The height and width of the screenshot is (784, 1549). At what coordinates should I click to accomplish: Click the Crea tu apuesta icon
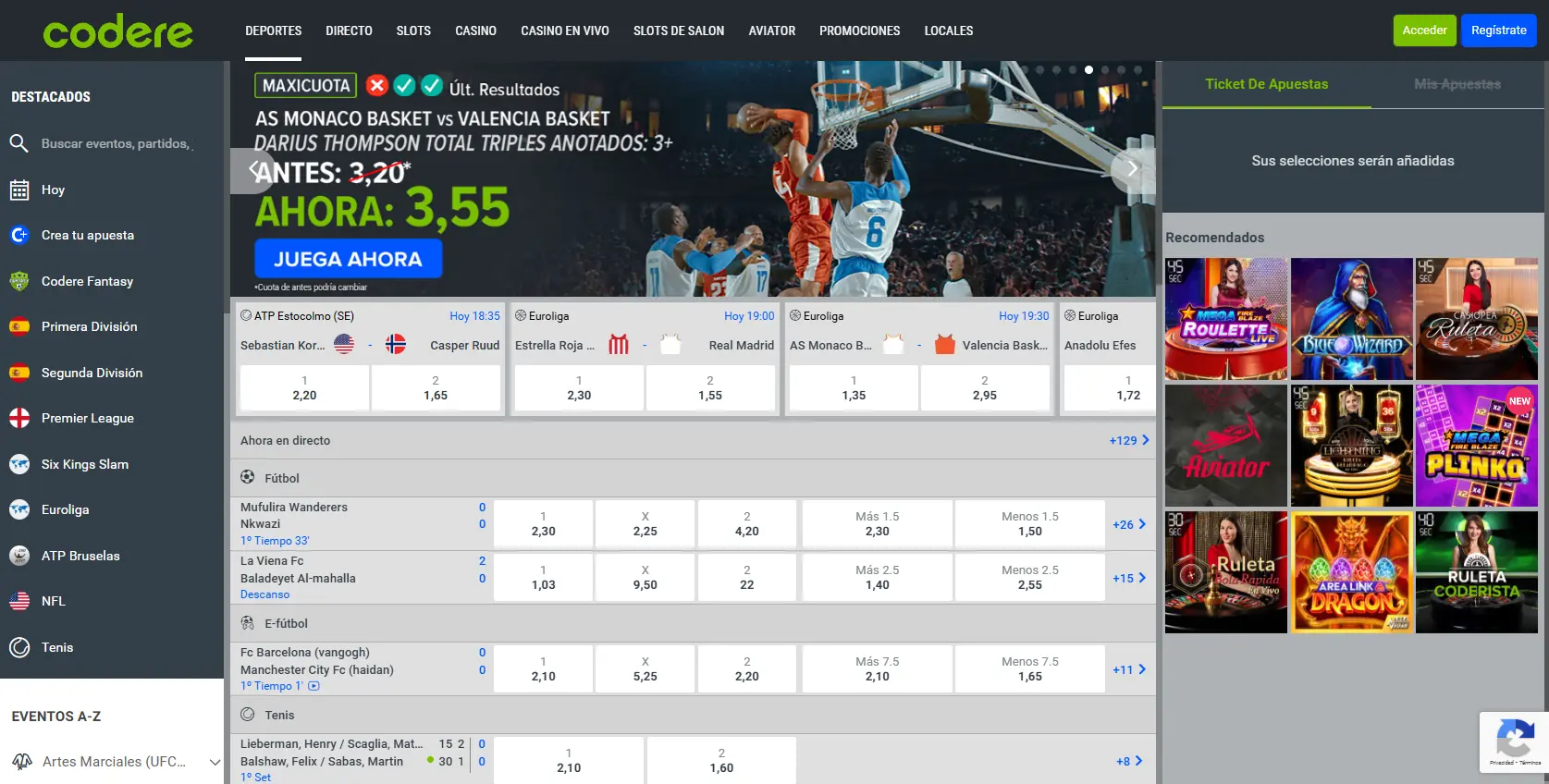point(19,235)
